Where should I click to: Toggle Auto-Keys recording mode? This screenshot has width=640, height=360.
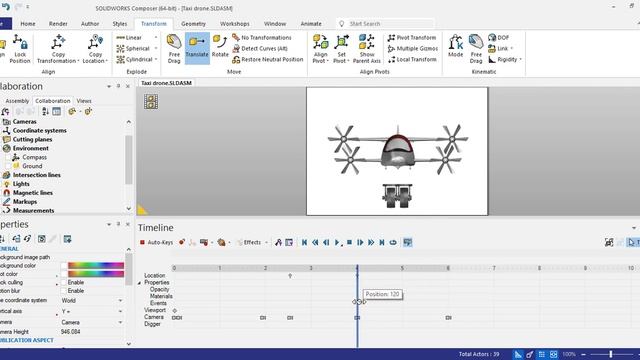(x=156, y=242)
